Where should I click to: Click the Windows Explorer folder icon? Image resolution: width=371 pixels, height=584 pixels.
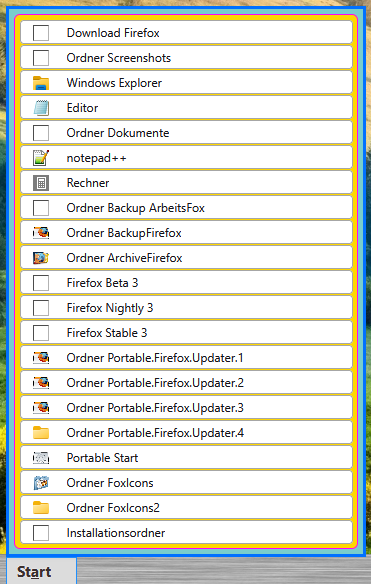tap(41, 83)
